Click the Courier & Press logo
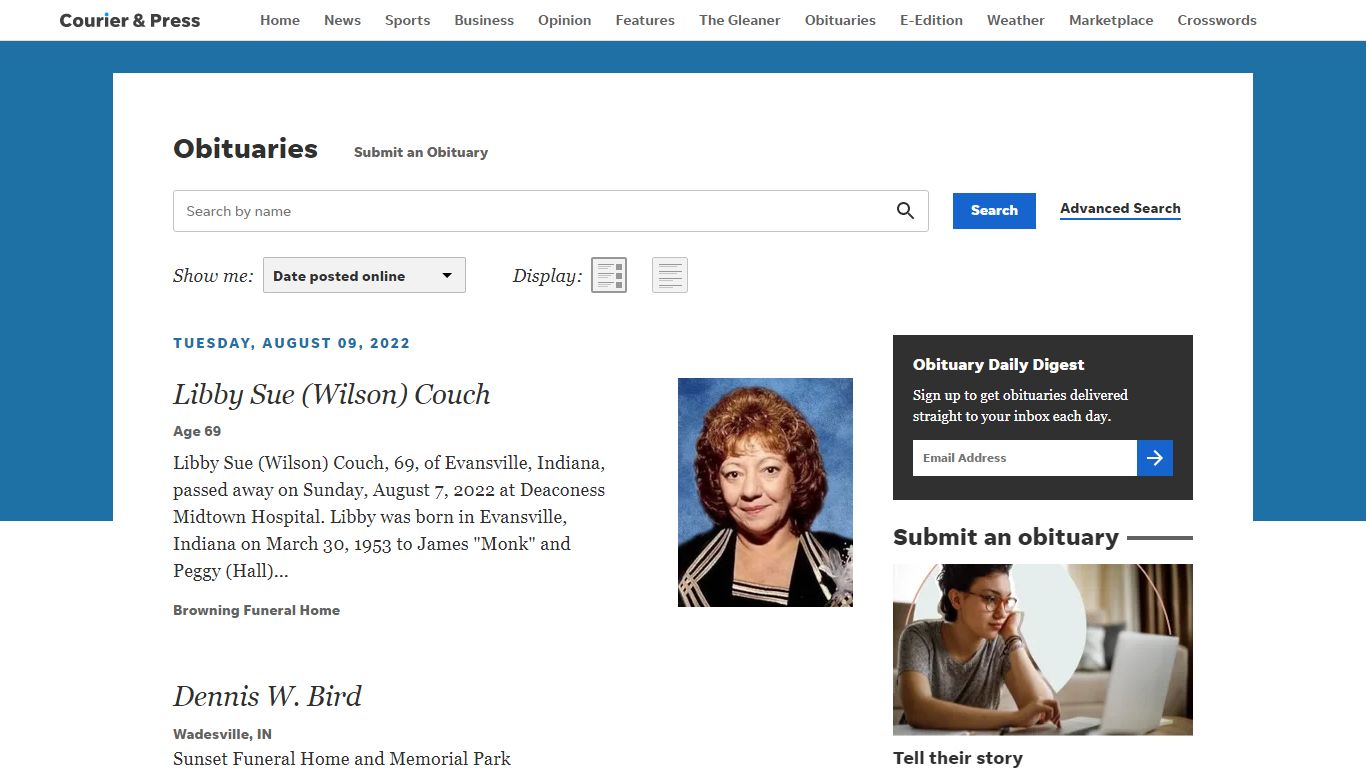1366x768 pixels. pos(130,20)
